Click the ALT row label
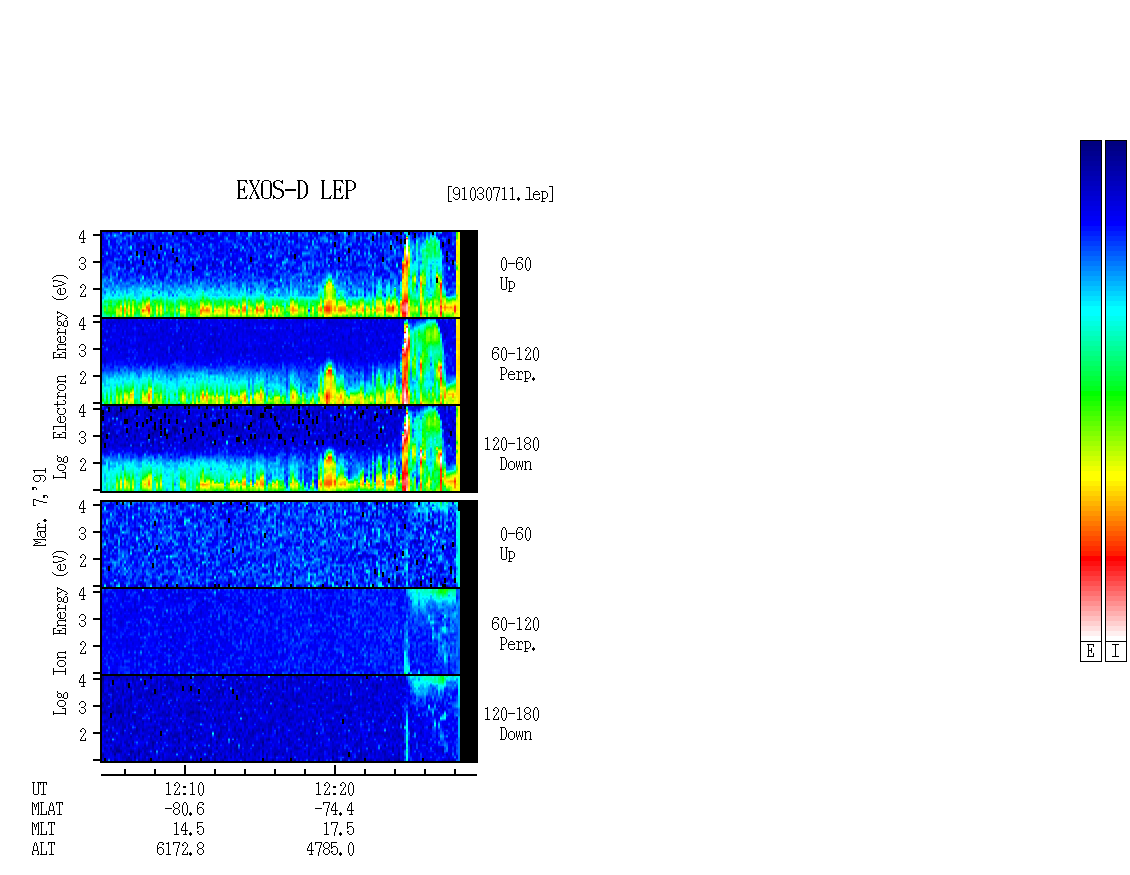The height and width of the screenshot is (875, 1130). (43, 850)
